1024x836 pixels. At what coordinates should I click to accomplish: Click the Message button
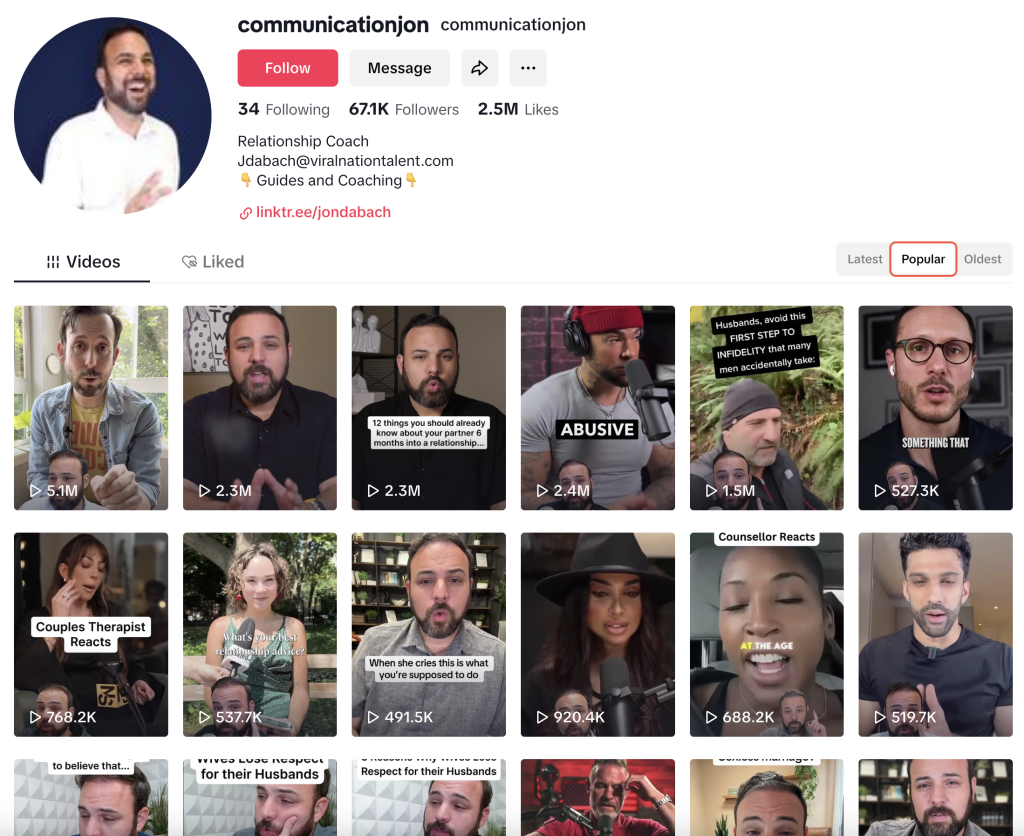point(399,68)
